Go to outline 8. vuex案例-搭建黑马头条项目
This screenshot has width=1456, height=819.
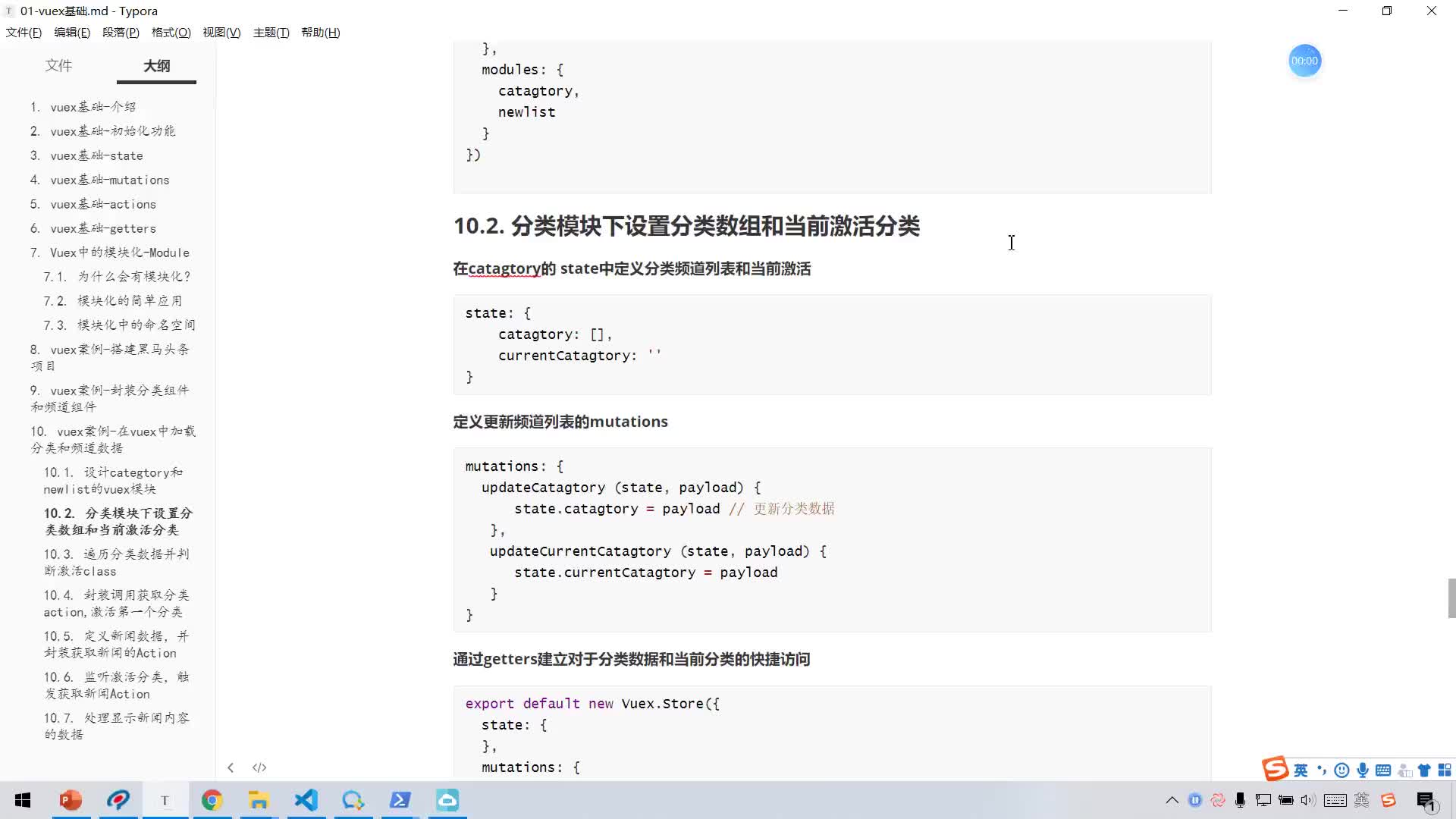110,357
